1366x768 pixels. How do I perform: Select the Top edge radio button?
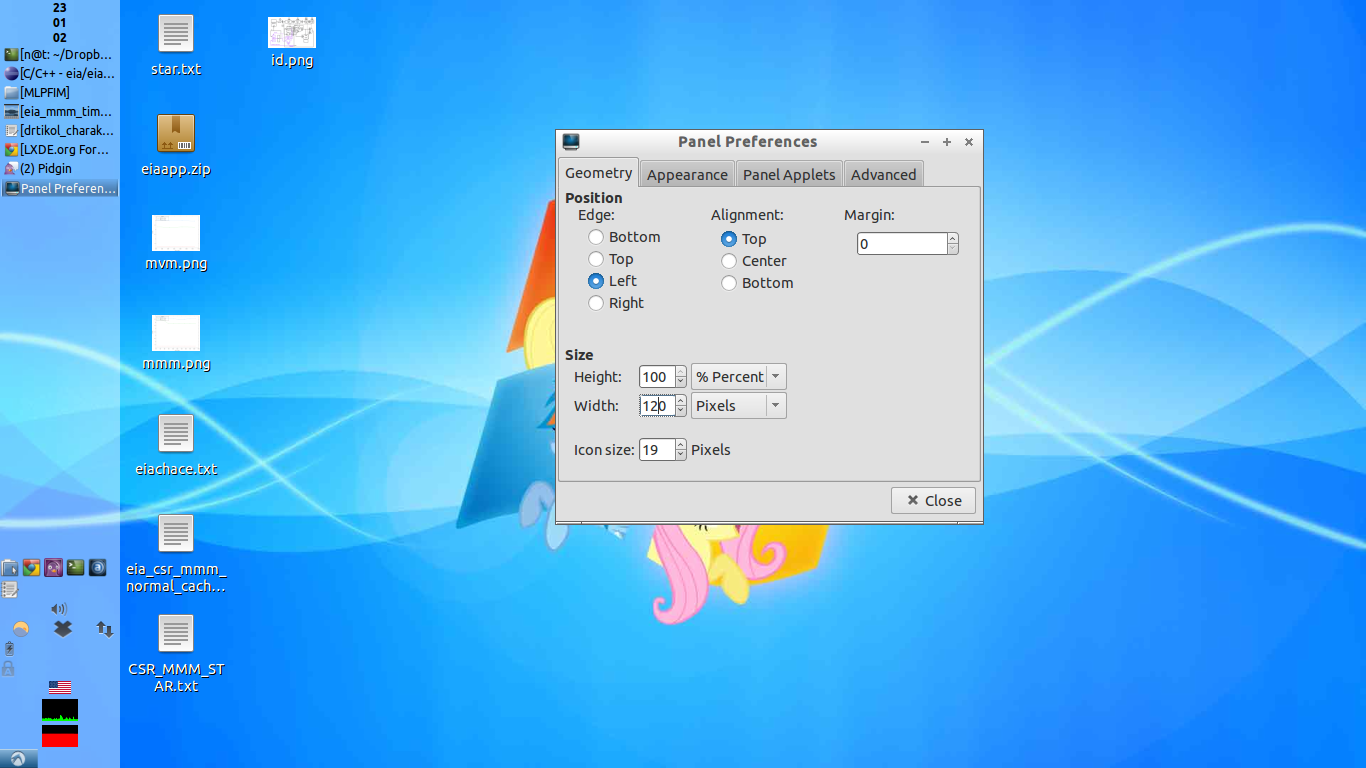pyautogui.click(x=596, y=259)
